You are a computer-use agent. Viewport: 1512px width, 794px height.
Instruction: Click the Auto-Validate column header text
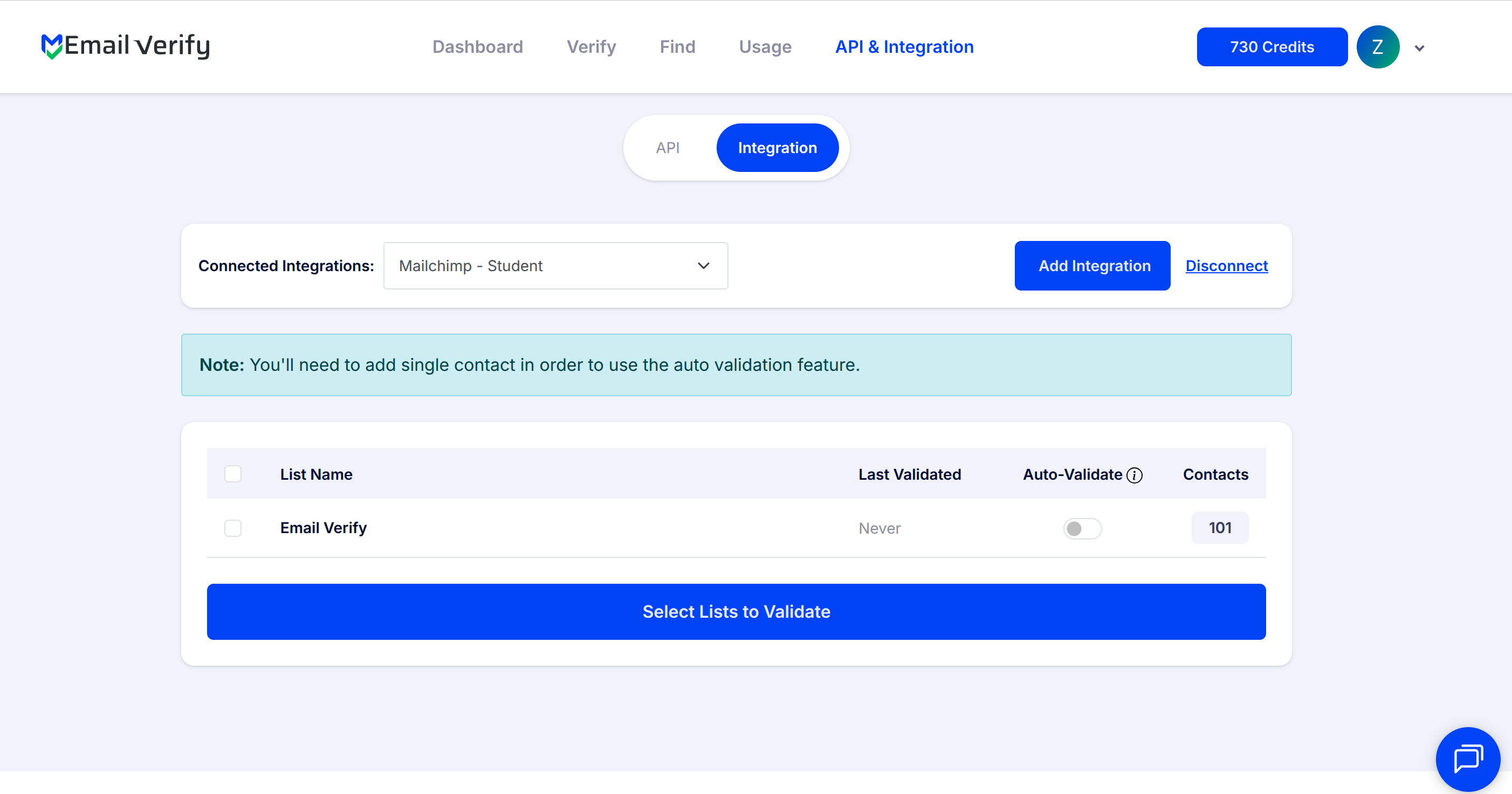click(x=1073, y=474)
